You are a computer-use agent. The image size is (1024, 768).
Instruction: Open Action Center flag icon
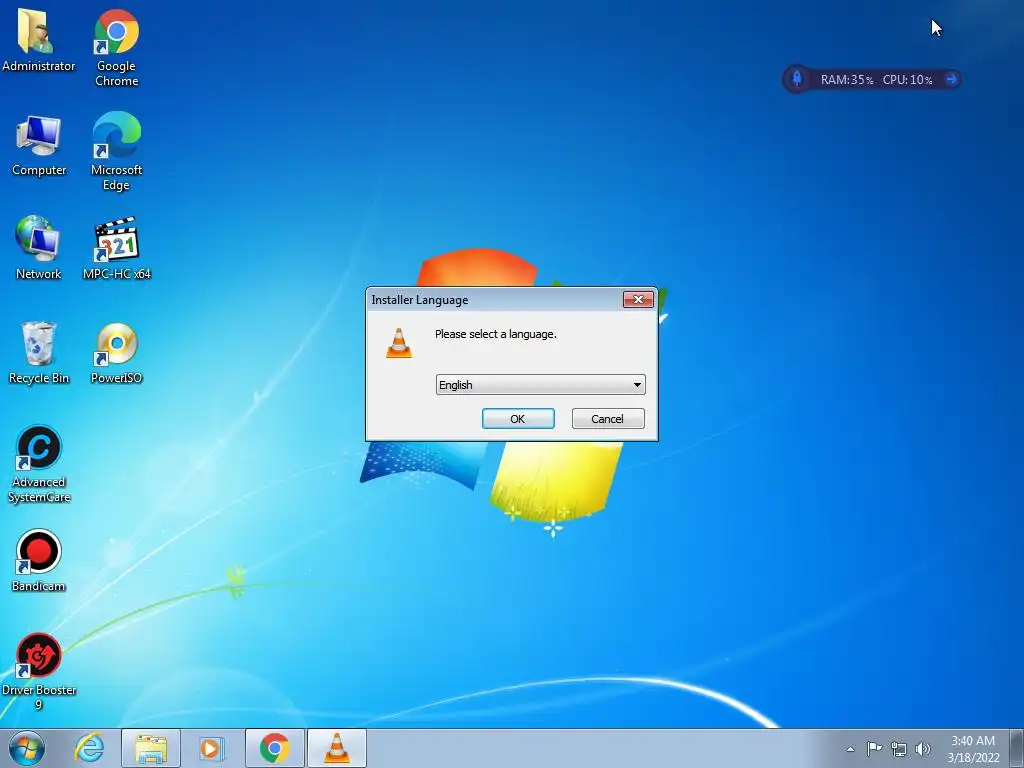pos(874,748)
